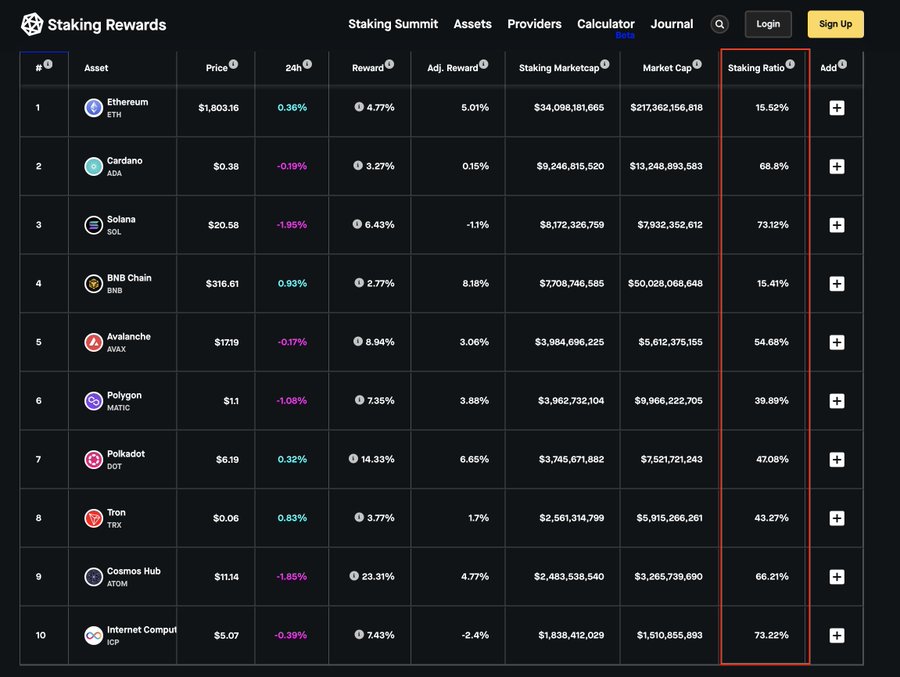
Task: Click info icon next to Price header
Action: pyautogui.click(x=234, y=64)
